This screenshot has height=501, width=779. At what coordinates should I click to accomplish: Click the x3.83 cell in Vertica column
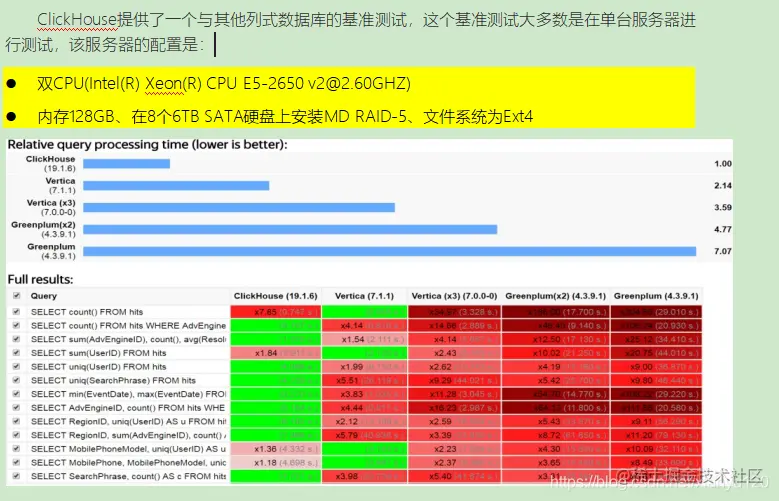(364, 394)
